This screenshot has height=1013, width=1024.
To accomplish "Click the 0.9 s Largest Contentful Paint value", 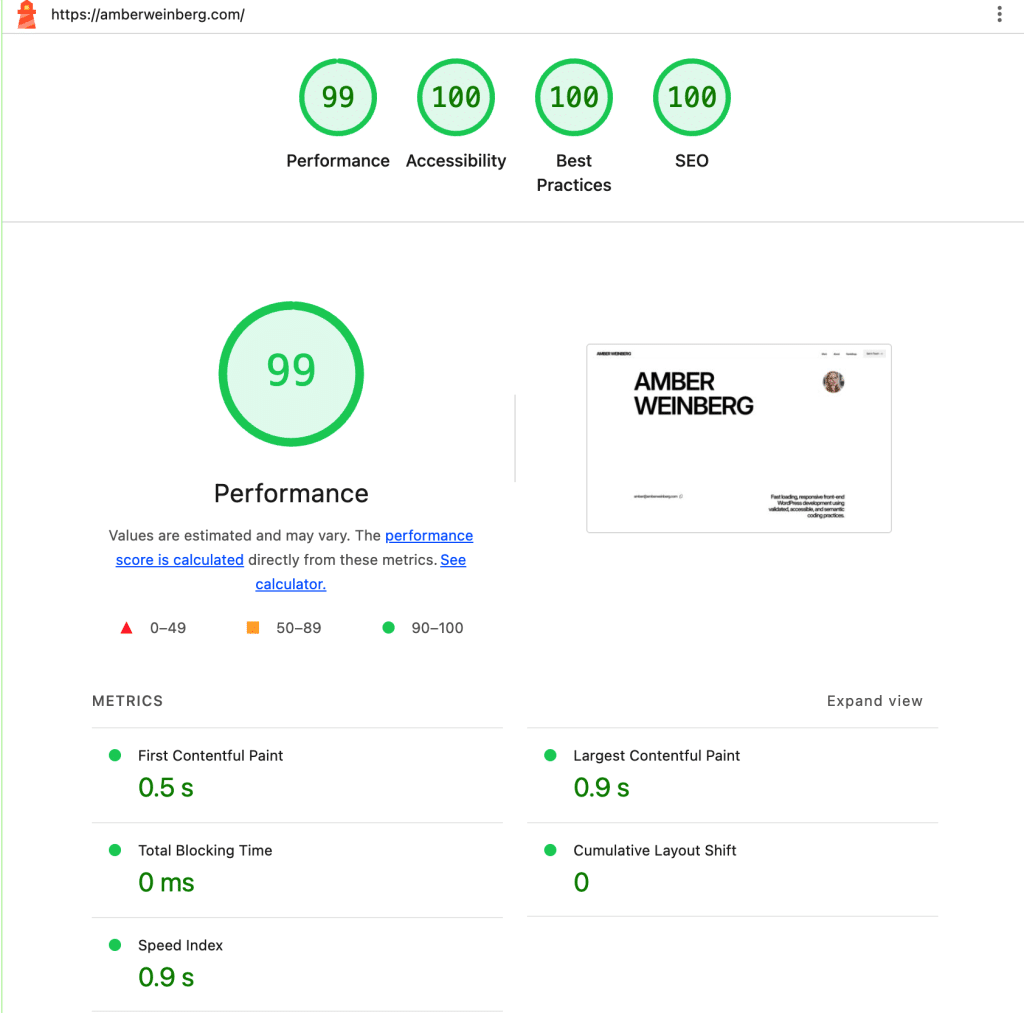I will coord(601,788).
